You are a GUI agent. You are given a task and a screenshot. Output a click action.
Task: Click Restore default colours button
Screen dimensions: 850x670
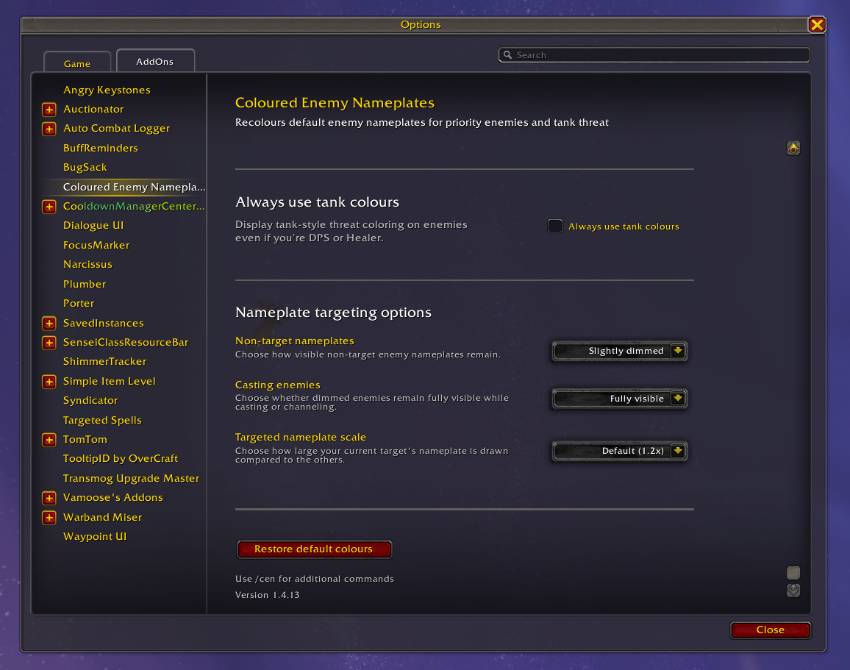[x=314, y=549]
